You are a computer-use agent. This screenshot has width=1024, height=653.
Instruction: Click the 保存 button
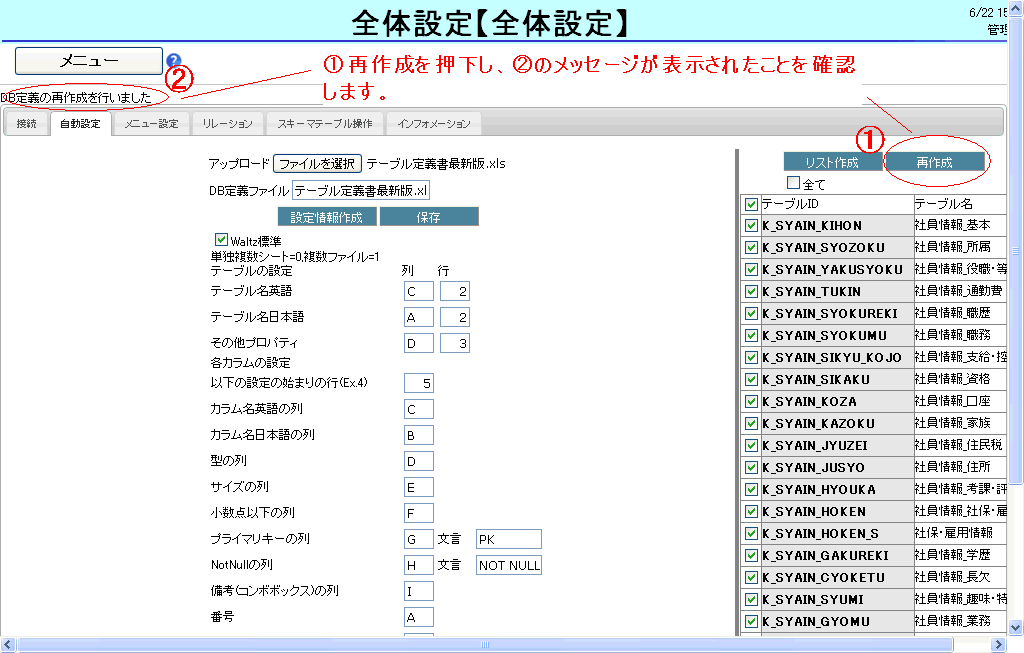(x=429, y=217)
